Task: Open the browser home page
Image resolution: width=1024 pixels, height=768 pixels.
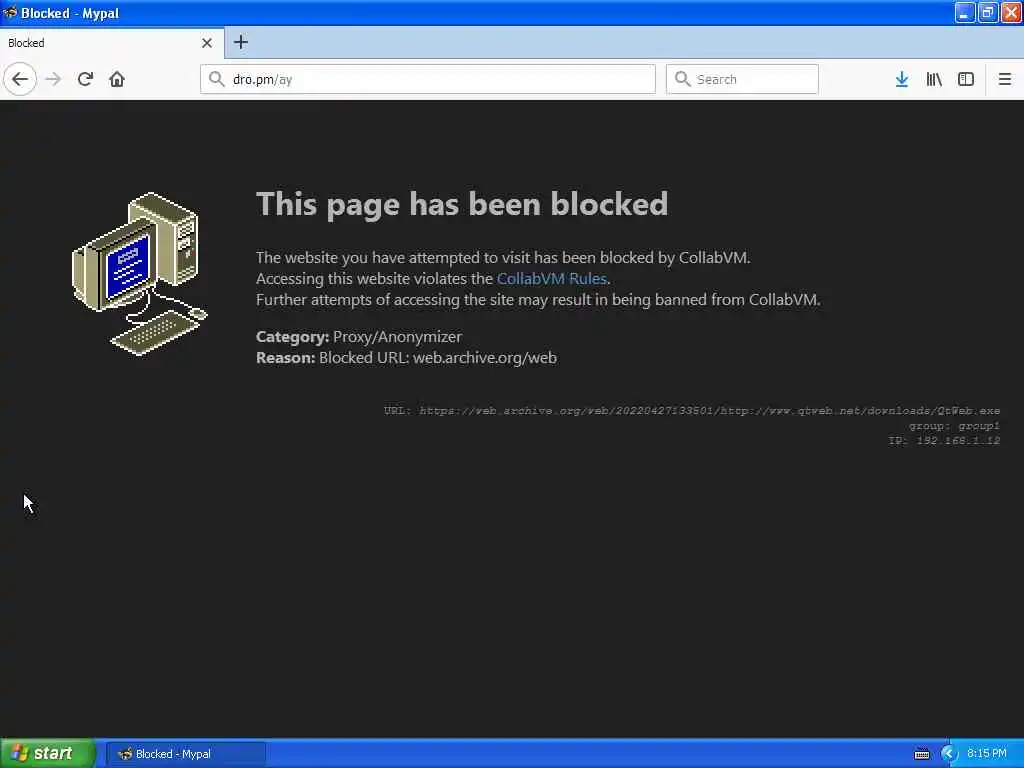Action: (117, 79)
